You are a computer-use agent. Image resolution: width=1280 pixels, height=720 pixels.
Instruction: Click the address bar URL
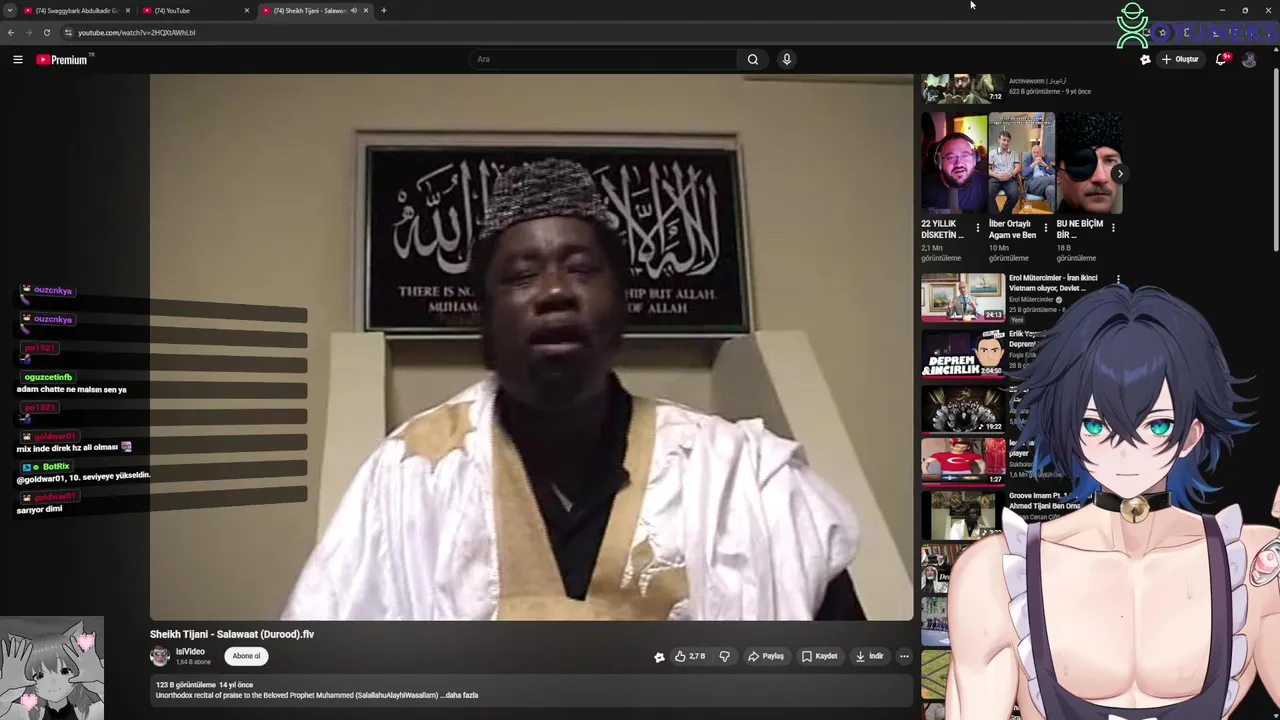[x=136, y=32]
